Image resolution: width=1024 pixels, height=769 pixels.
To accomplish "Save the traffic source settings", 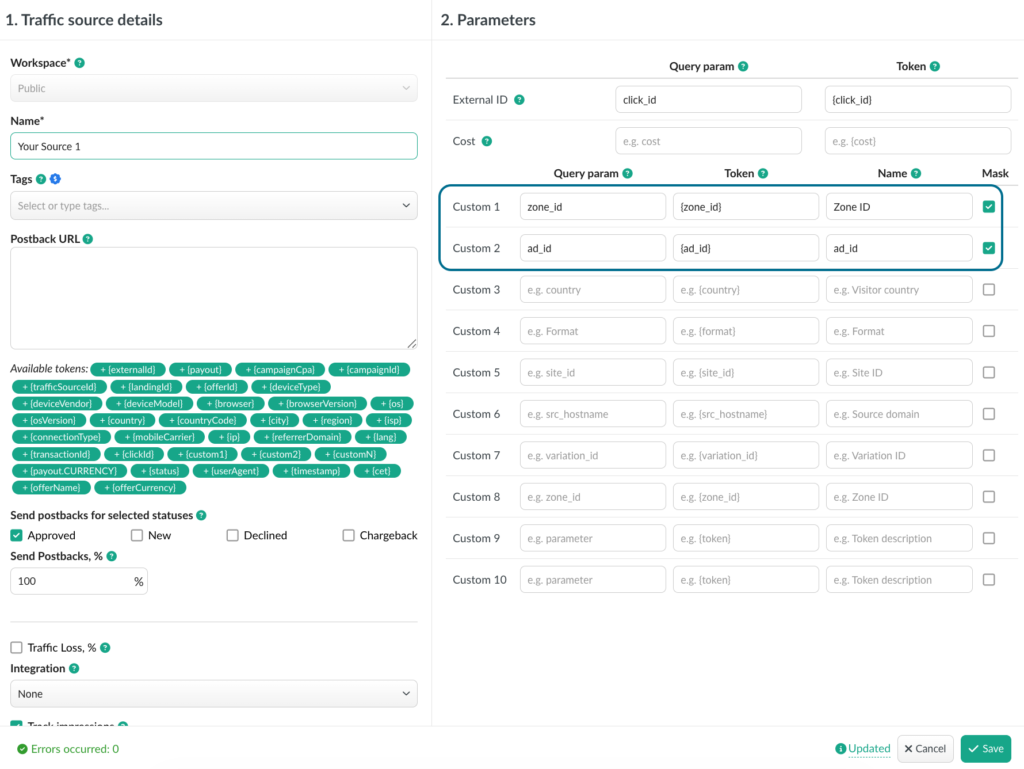I will [985, 748].
